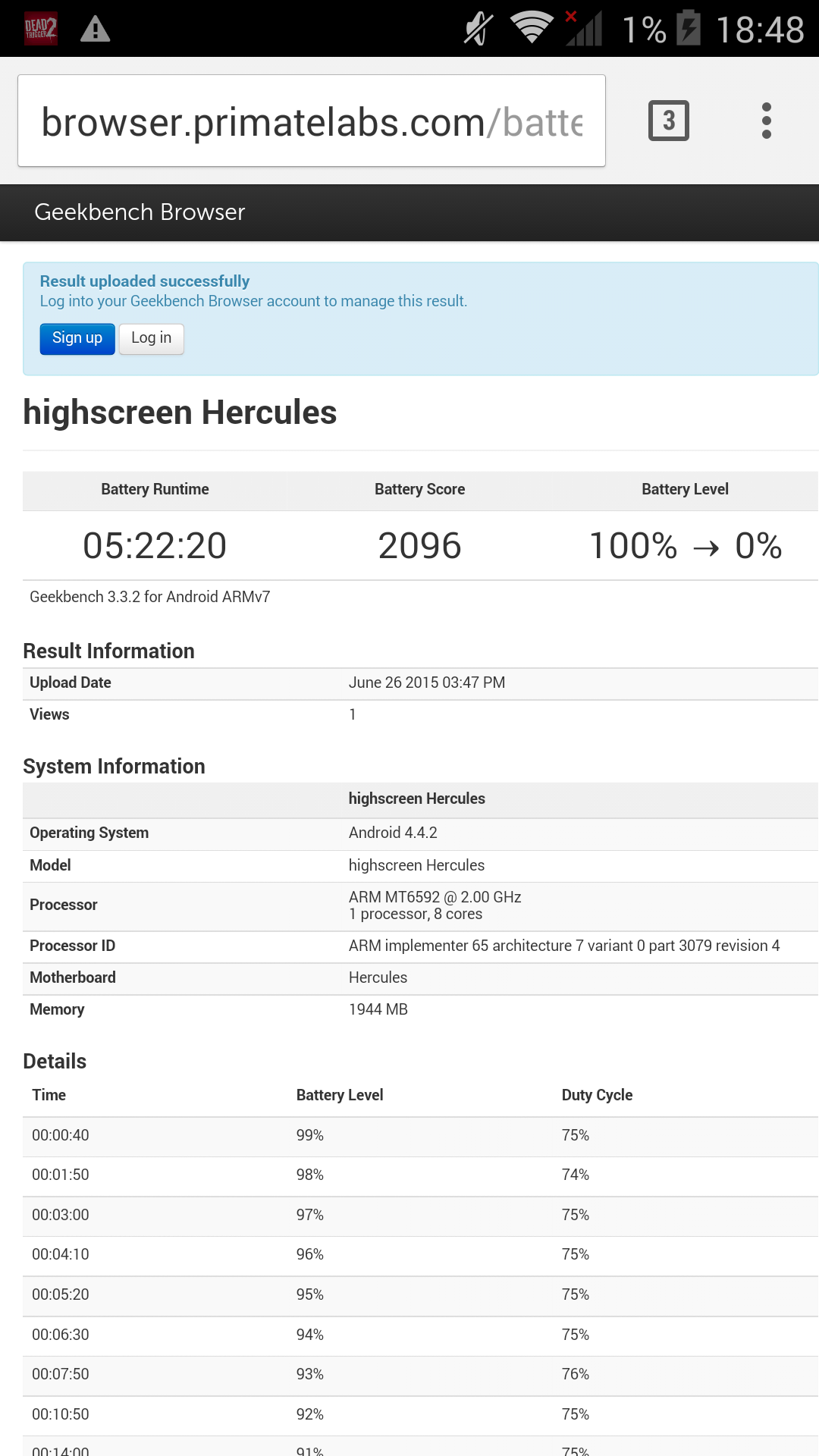Viewport: 819px width, 1456px height.
Task: Tap the warning triangle status icon
Action: point(96,29)
